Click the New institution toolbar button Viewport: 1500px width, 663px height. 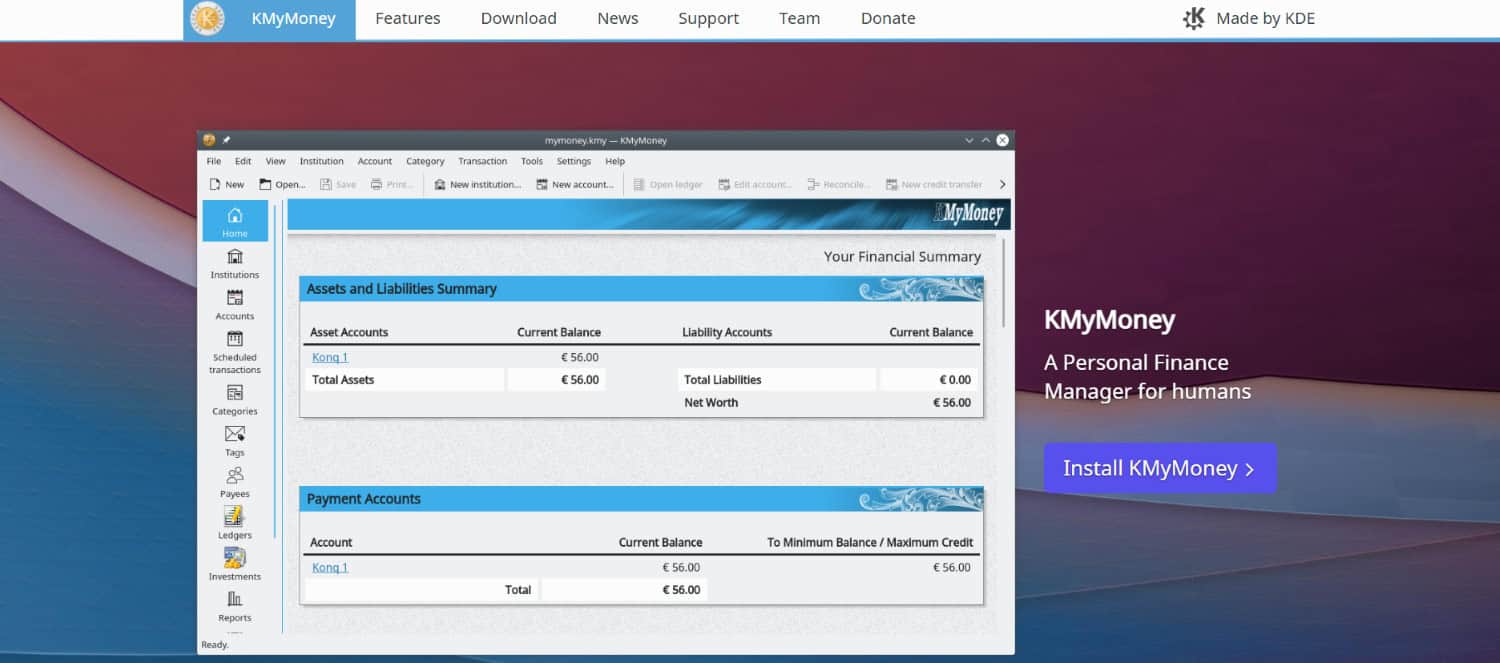click(477, 184)
